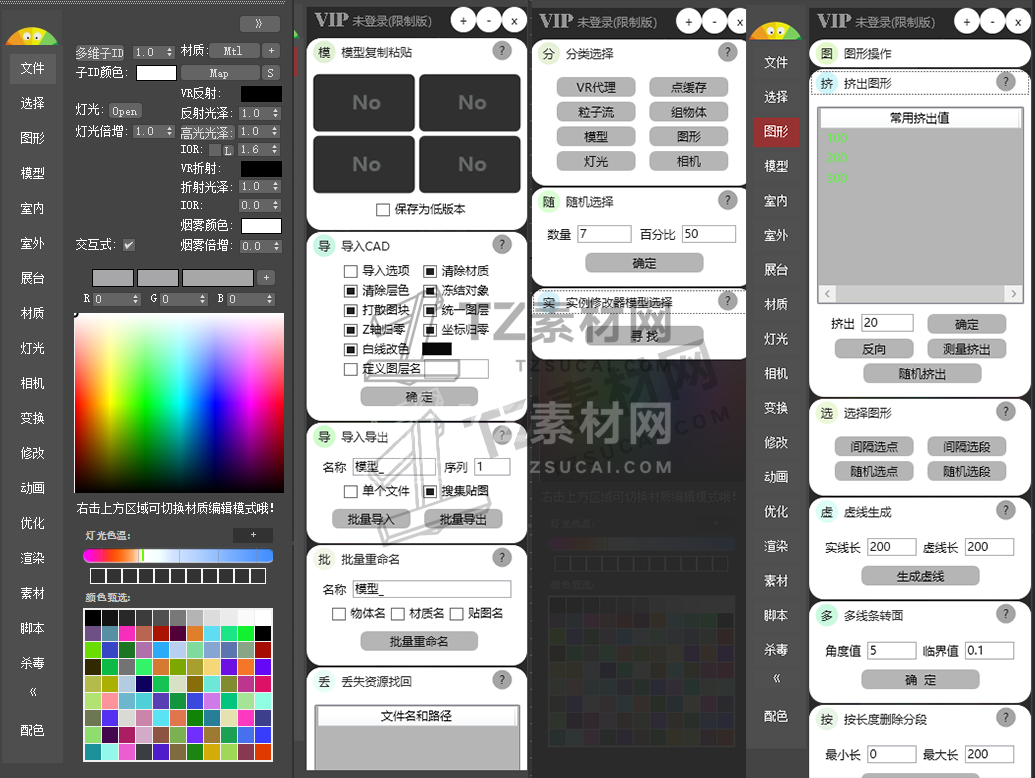Open help for 导入CAD panel
This screenshot has height=778, width=1035.
click(502, 245)
